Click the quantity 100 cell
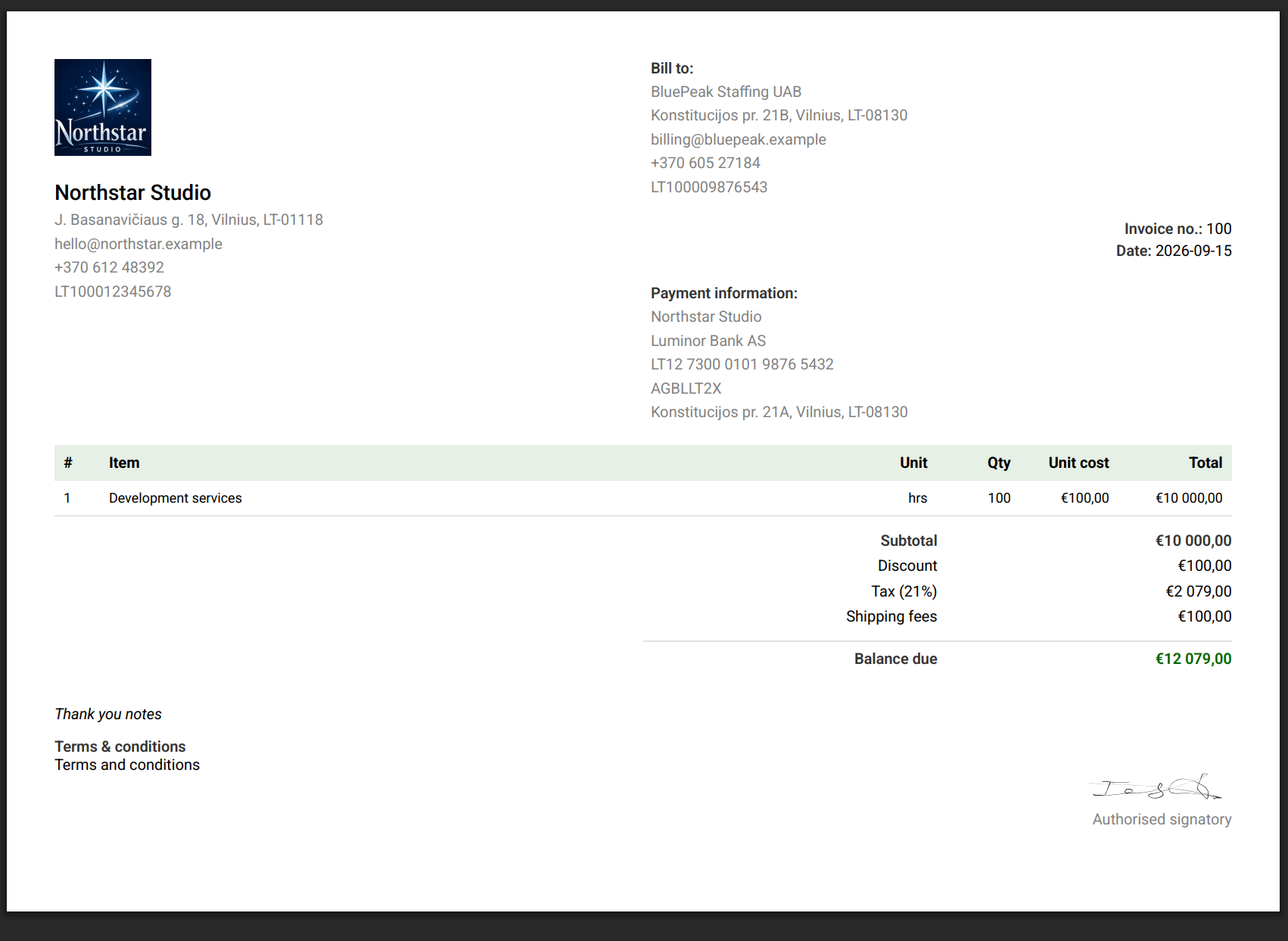This screenshot has height=941, width=1288. pos(999,498)
